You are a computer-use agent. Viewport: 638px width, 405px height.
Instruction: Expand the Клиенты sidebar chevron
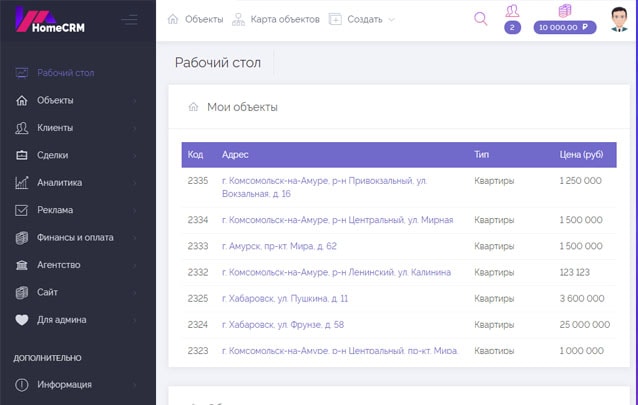tap(135, 128)
